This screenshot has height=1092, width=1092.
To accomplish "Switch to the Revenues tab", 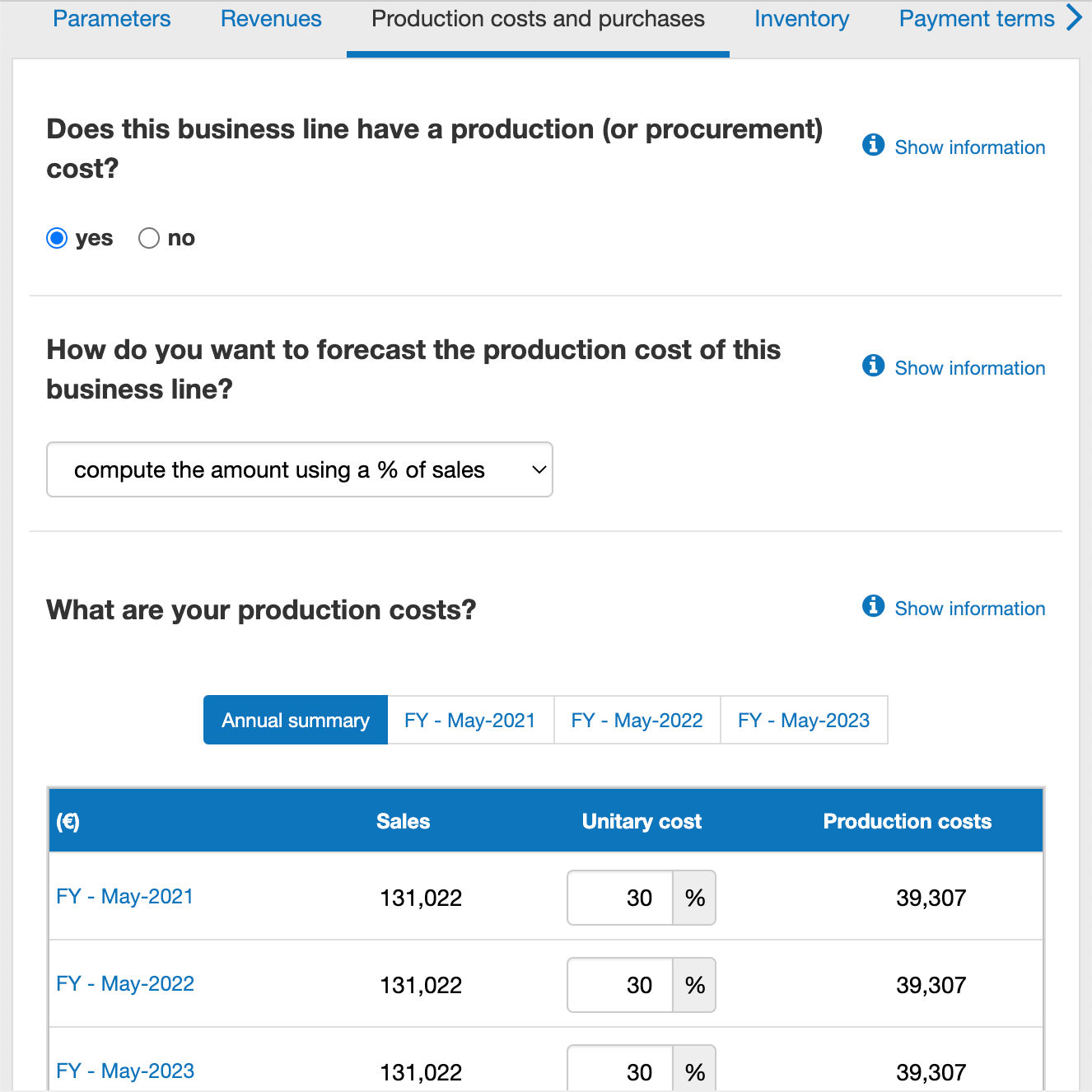I will pos(270,18).
